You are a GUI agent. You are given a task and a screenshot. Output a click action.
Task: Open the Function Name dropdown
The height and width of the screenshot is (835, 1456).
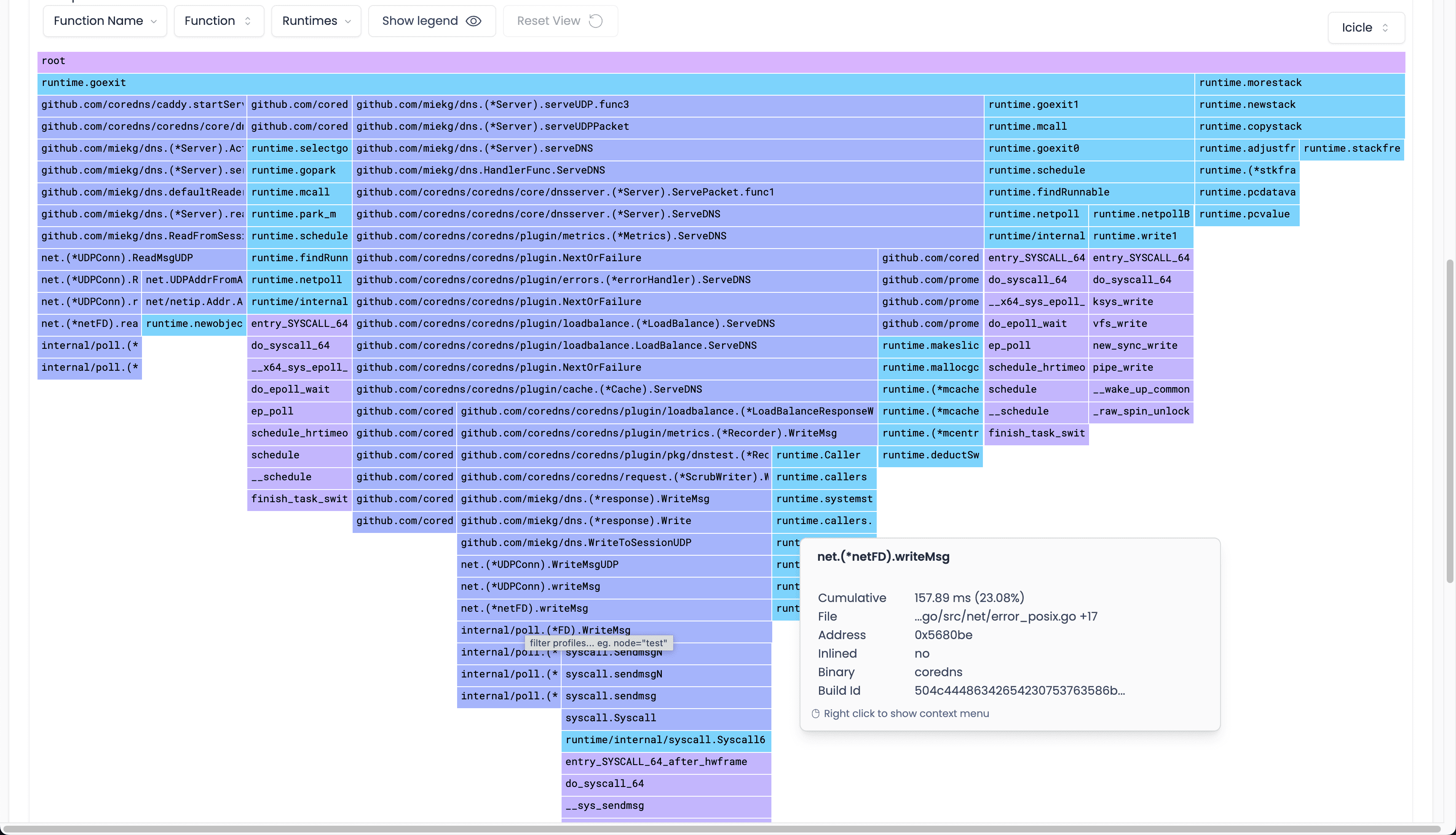[x=104, y=21]
